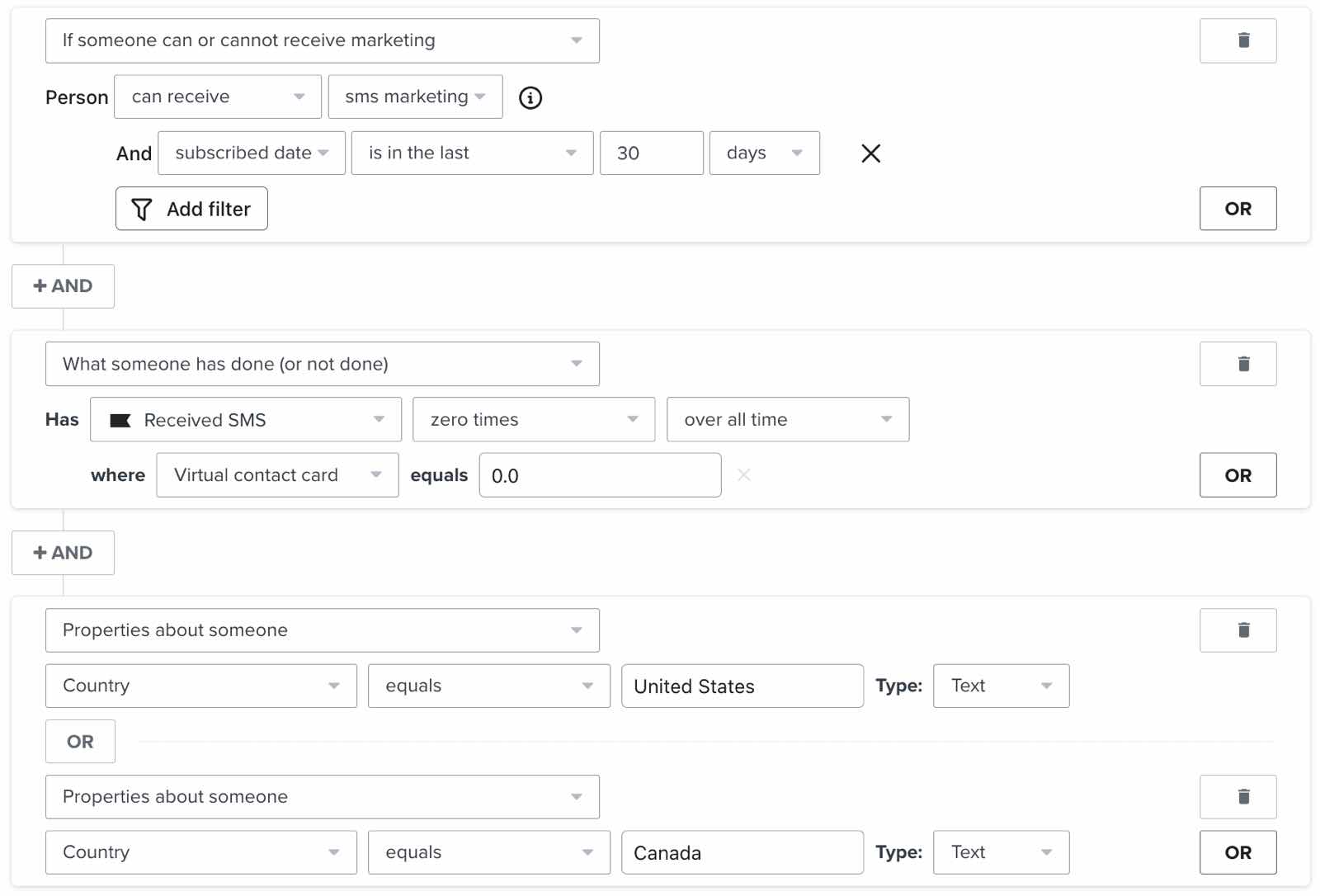
Task: Click OR button in marketing consent block
Action: pyautogui.click(x=1237, y=209)
